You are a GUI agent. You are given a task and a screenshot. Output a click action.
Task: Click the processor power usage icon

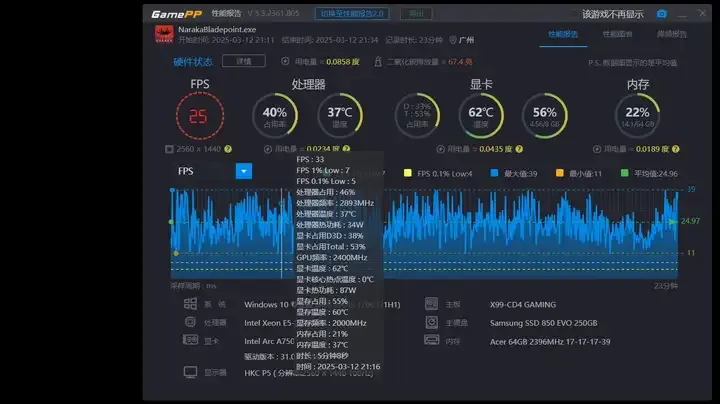point(268,149)
